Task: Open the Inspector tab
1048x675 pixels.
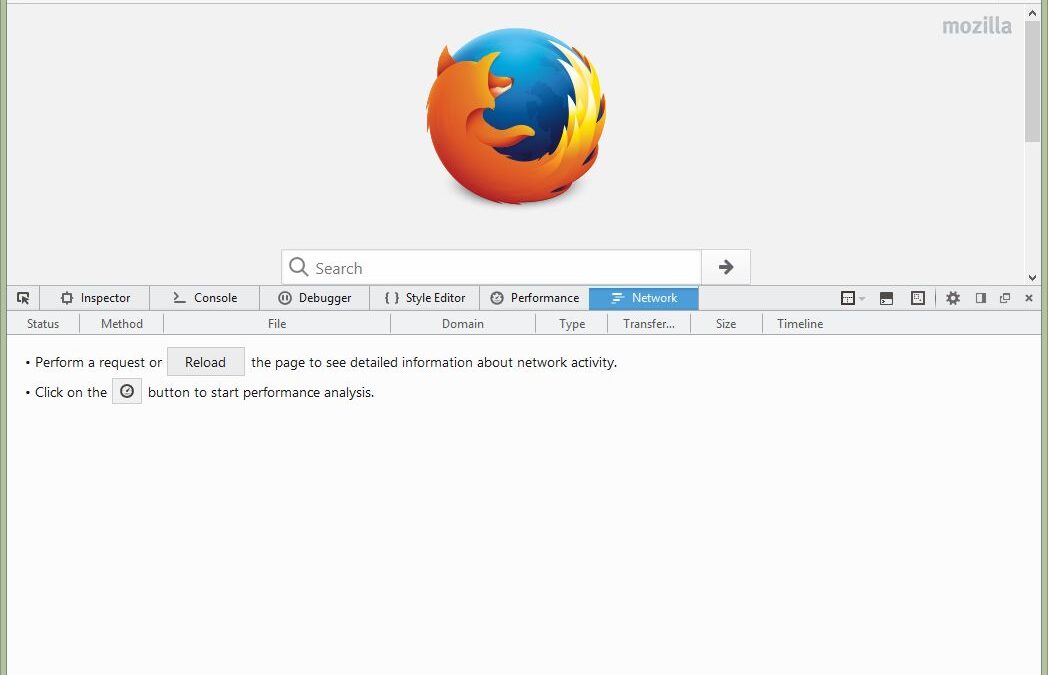Action: 95,298
